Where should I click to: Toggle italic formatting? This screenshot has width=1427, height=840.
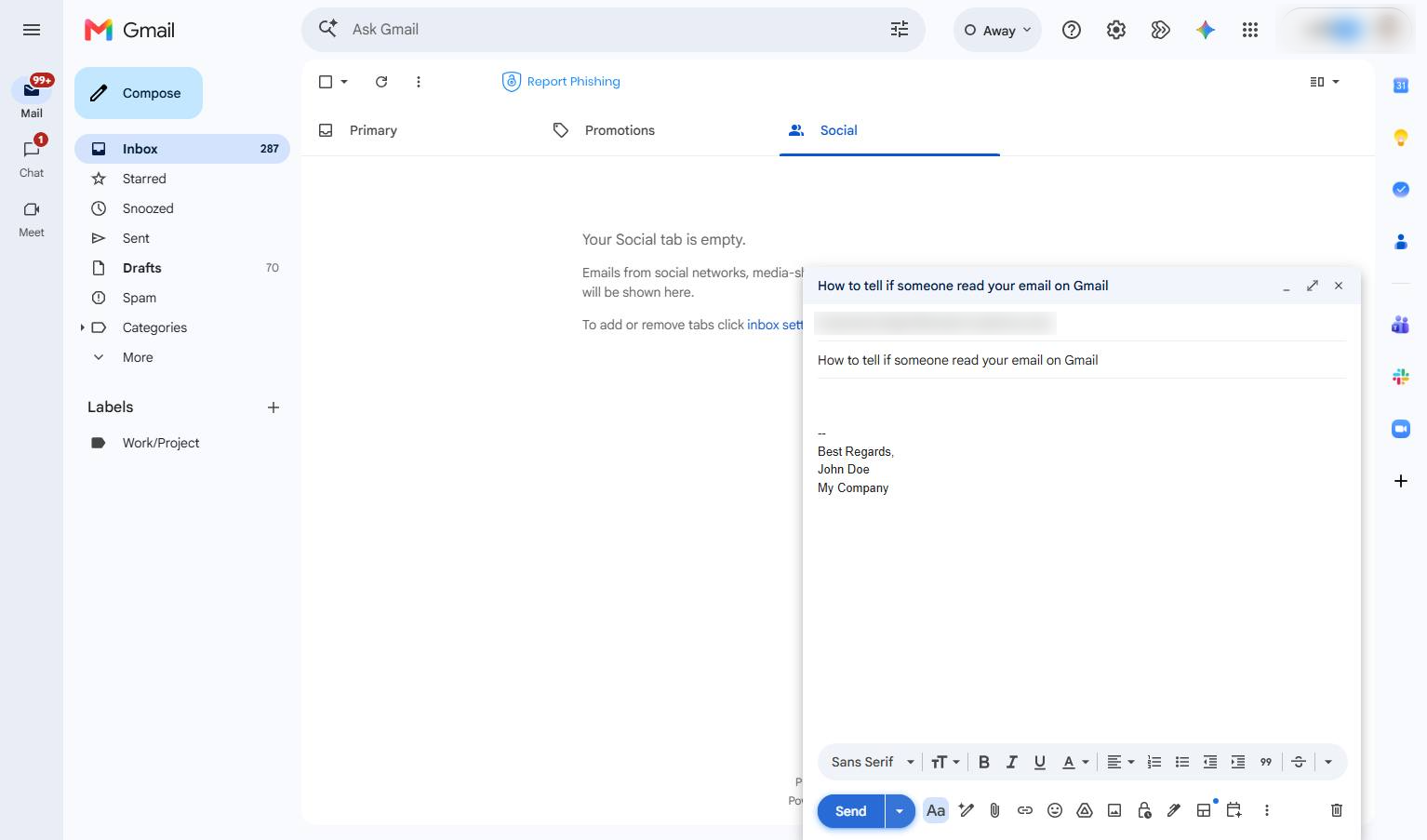pos(1012,762)
